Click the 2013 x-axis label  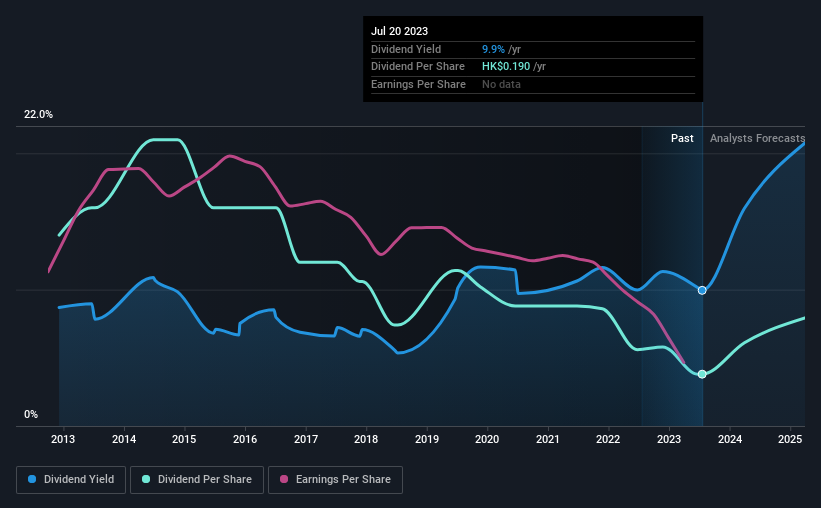[x=63, y=439]
